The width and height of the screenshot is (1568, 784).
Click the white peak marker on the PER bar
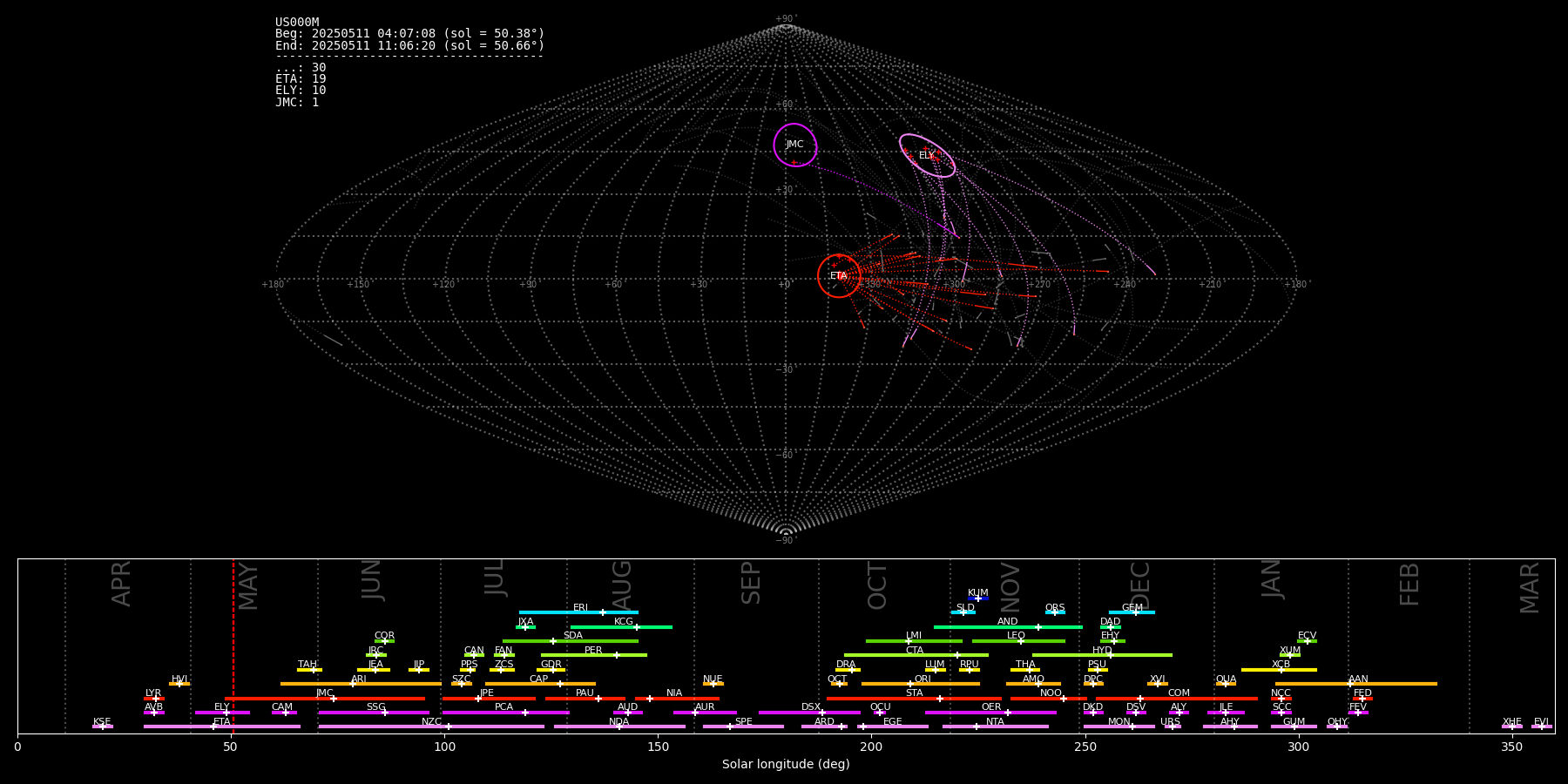pyautogui.click(x=617, y=655)
